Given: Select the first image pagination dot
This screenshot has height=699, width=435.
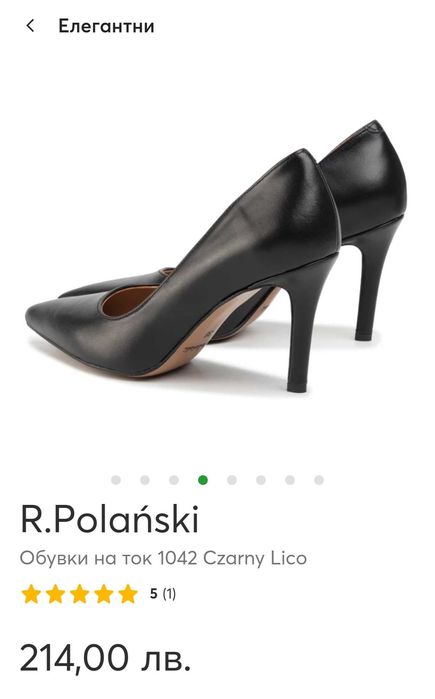Looking at the screenshot, I should point(116,480).
